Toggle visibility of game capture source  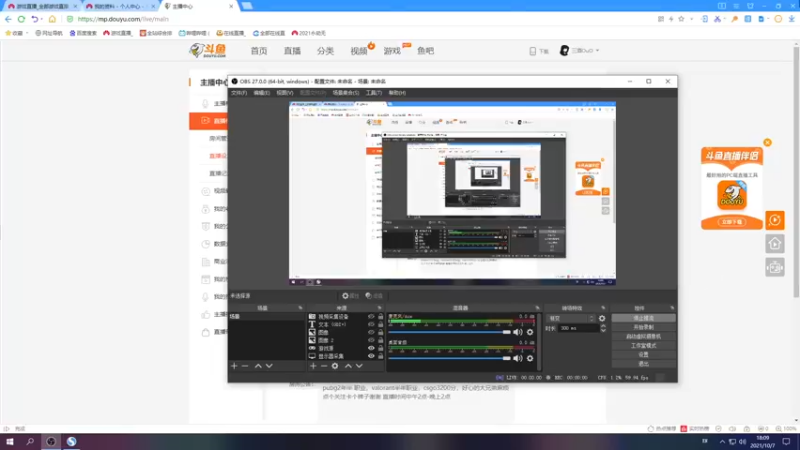pyautogui.click(x=371, y=348)
